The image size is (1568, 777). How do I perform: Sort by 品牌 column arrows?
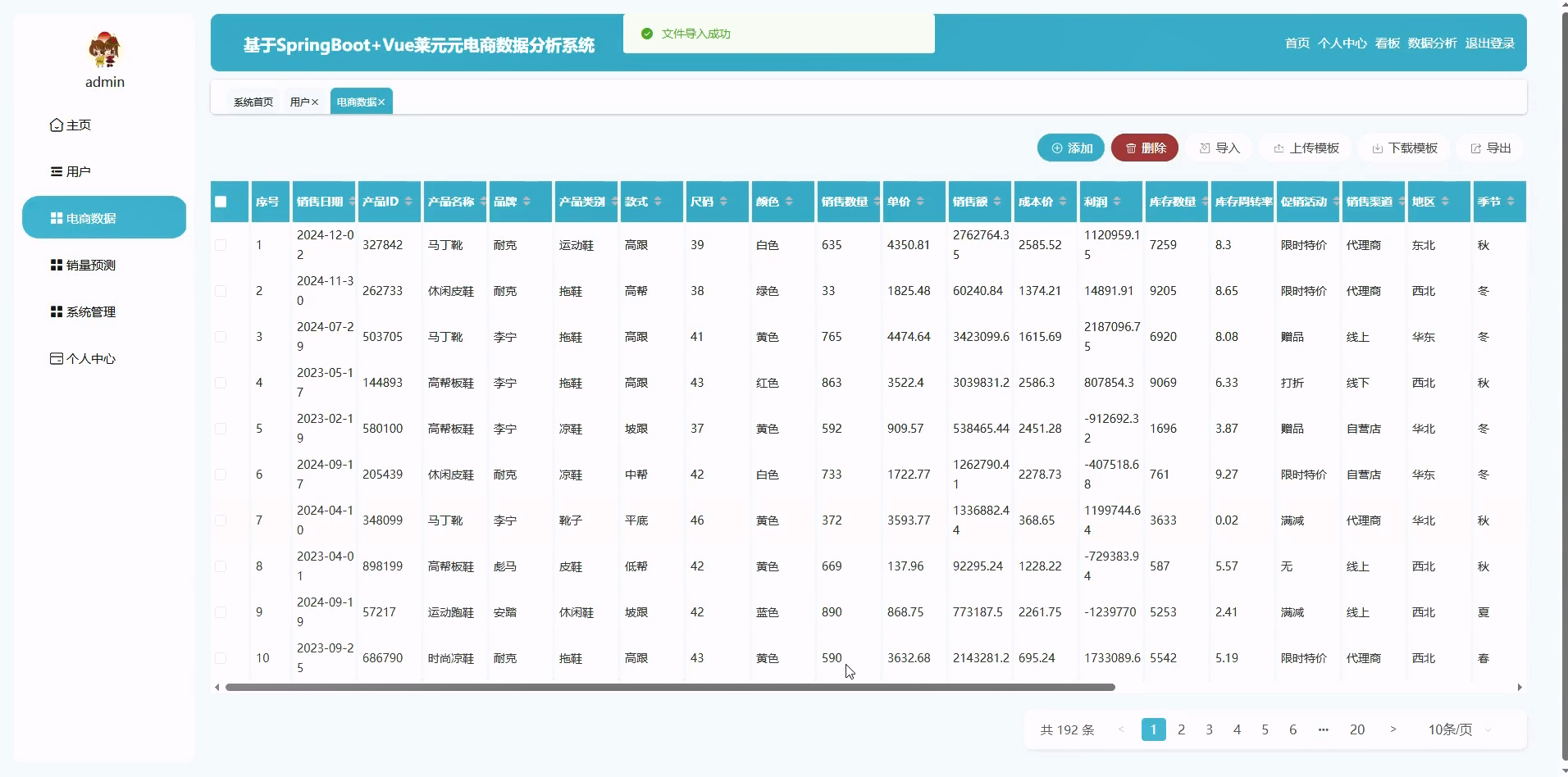pos(526,202)
